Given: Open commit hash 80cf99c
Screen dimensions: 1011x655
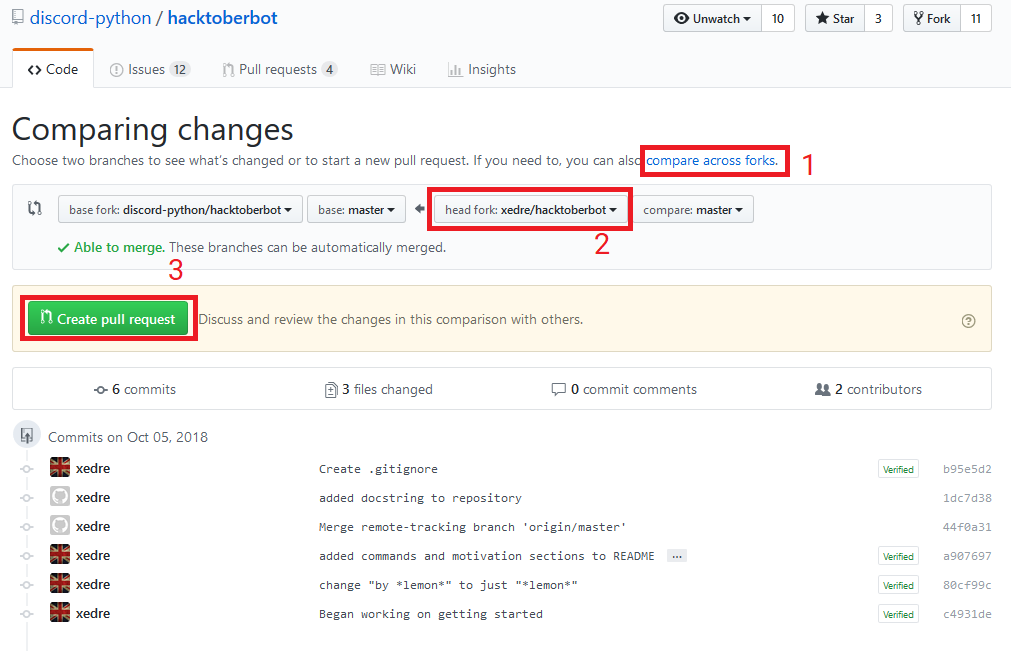Looking at the screenshot, I should [967, 585].
